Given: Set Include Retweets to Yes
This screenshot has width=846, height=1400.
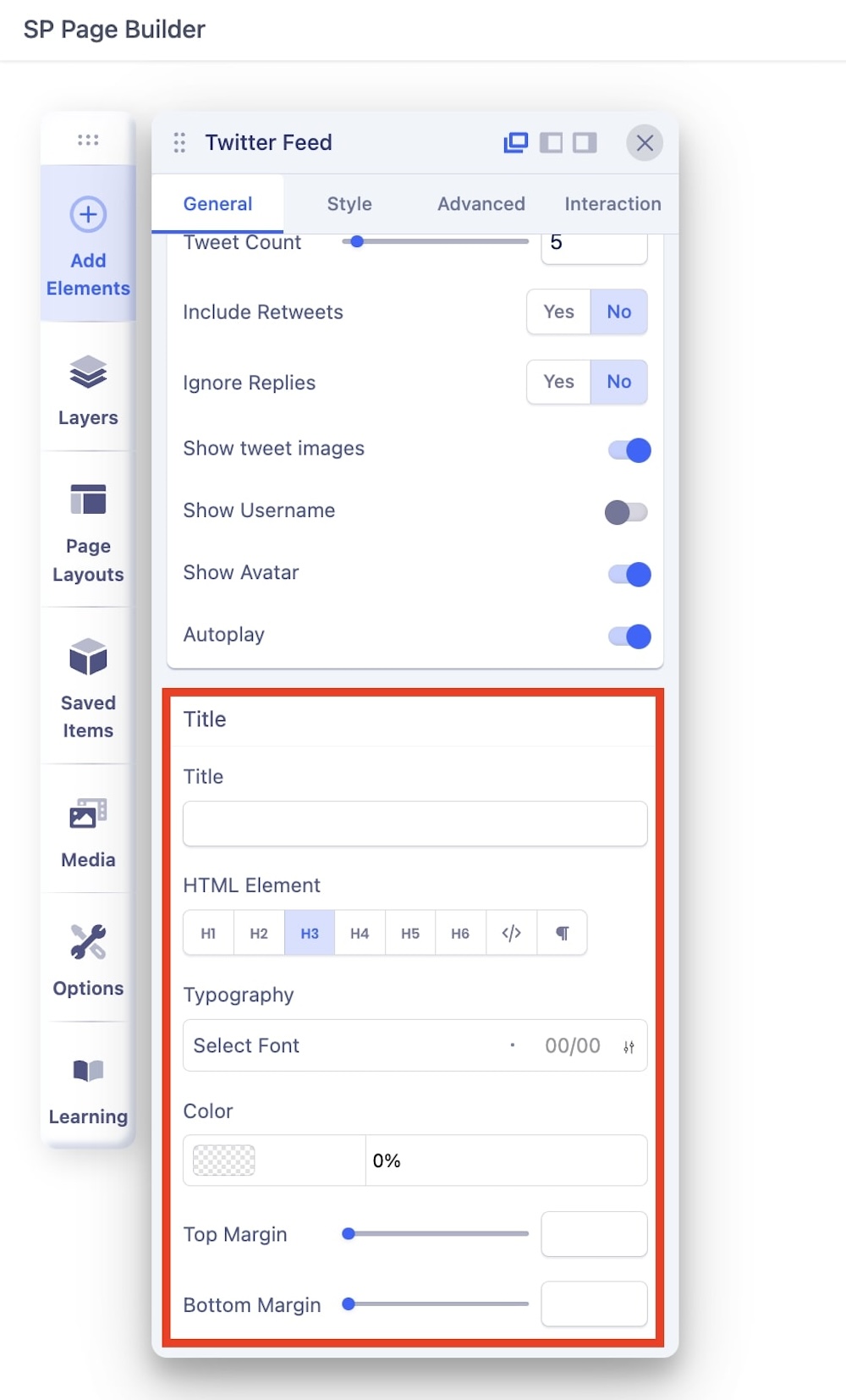Looking at the screenshot, I should (x=558, y=311).
